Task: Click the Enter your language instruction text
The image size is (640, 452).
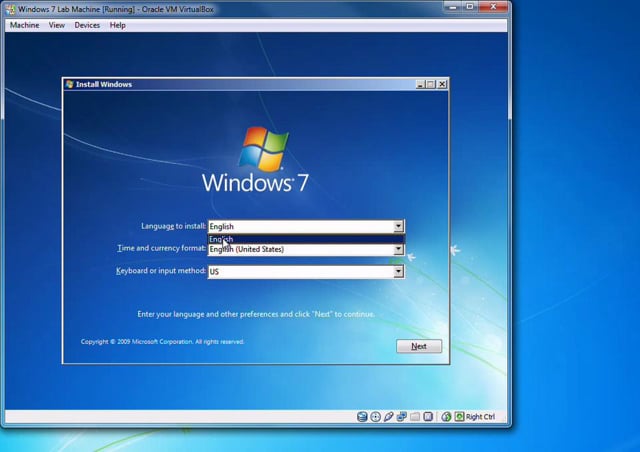Action: click(256, 314)
